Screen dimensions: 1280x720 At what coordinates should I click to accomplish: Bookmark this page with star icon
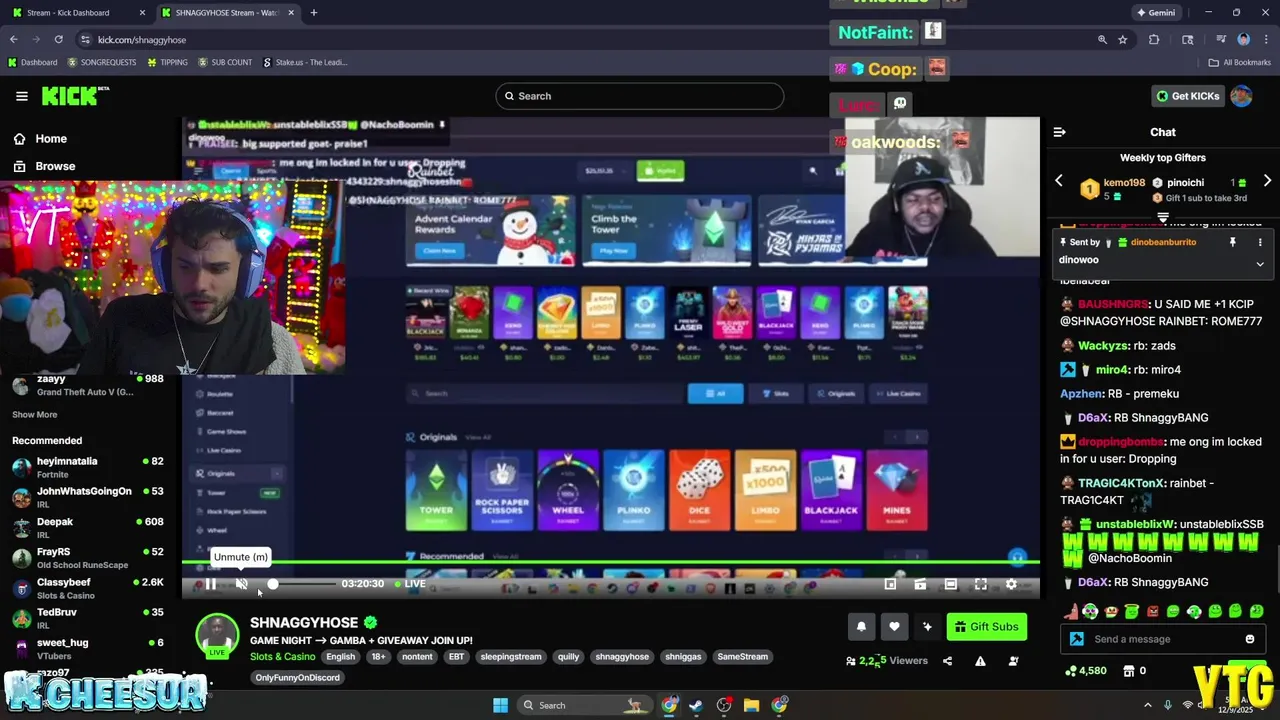[x=1123, y=39]
